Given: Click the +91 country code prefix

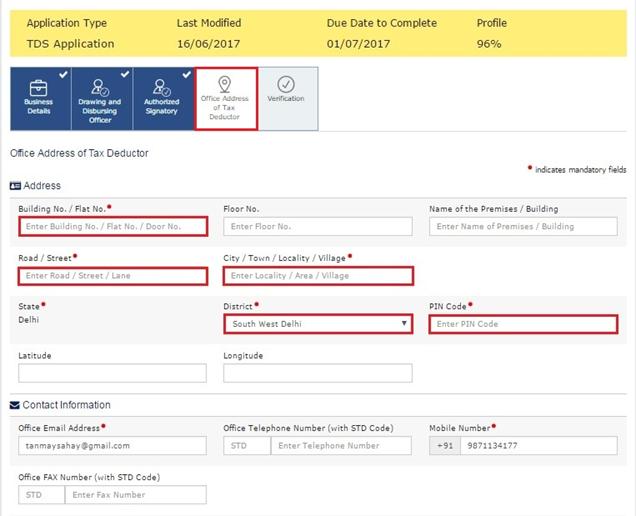Looking at the screenshot, I should pyautogui.click(x=445, y=445).
